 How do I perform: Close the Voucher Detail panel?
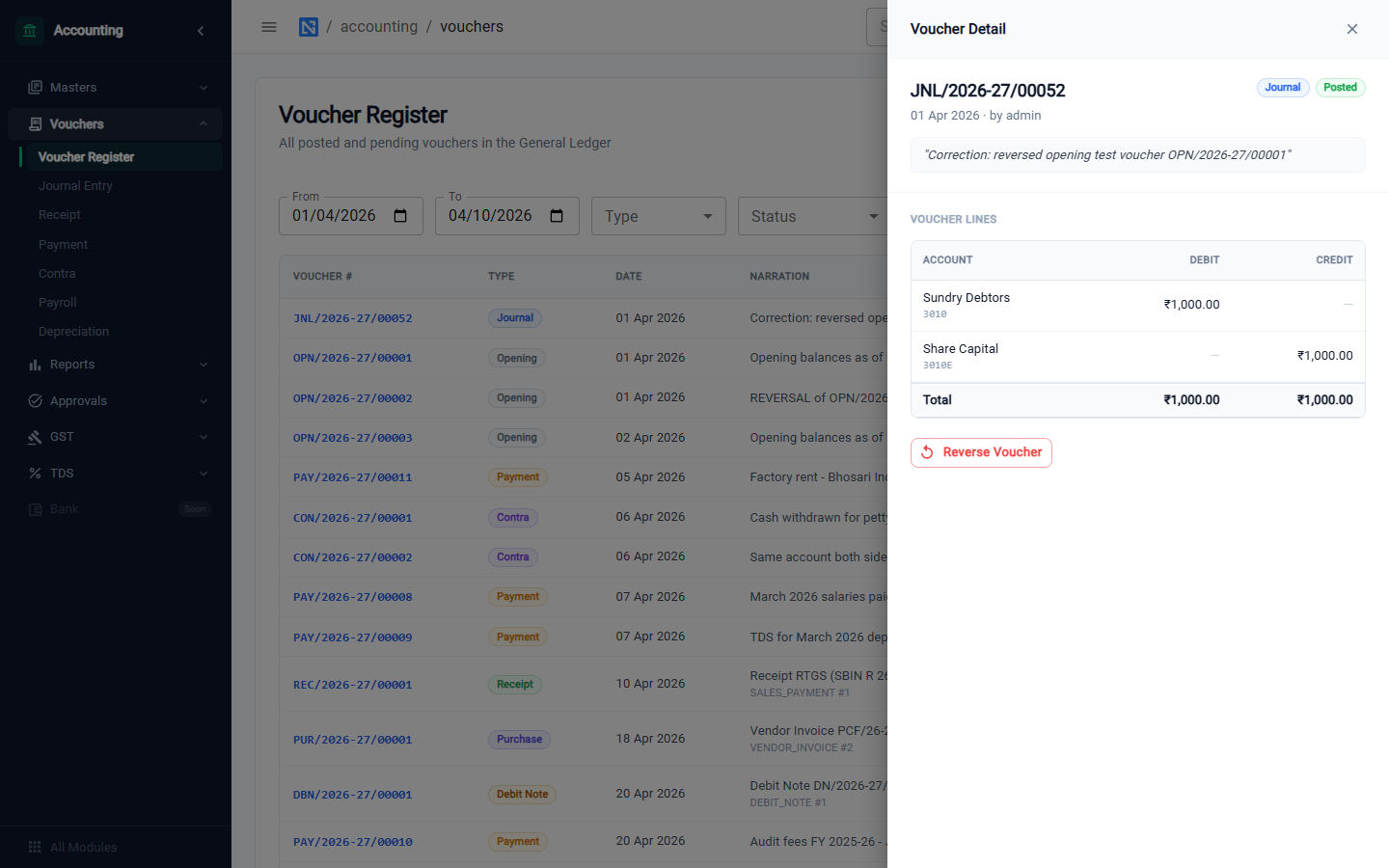click(1352, 29)
